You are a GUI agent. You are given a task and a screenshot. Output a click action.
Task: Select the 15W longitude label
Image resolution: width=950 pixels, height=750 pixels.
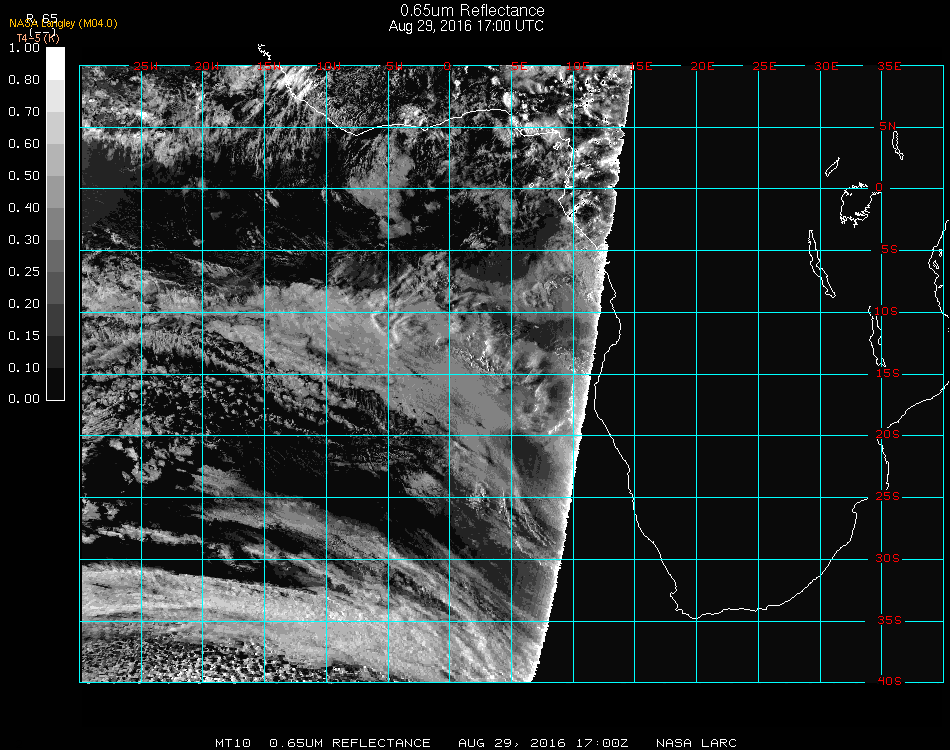268,66
